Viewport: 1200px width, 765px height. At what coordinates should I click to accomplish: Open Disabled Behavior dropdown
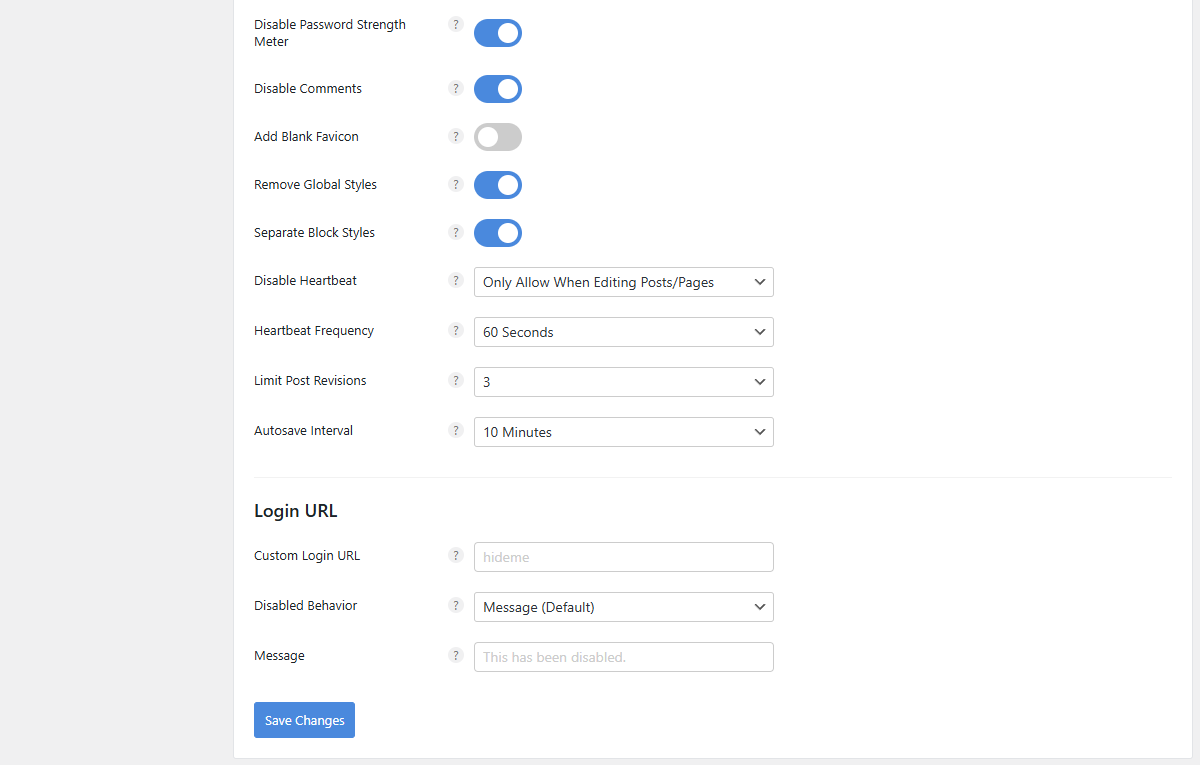(x=623, y=607)
